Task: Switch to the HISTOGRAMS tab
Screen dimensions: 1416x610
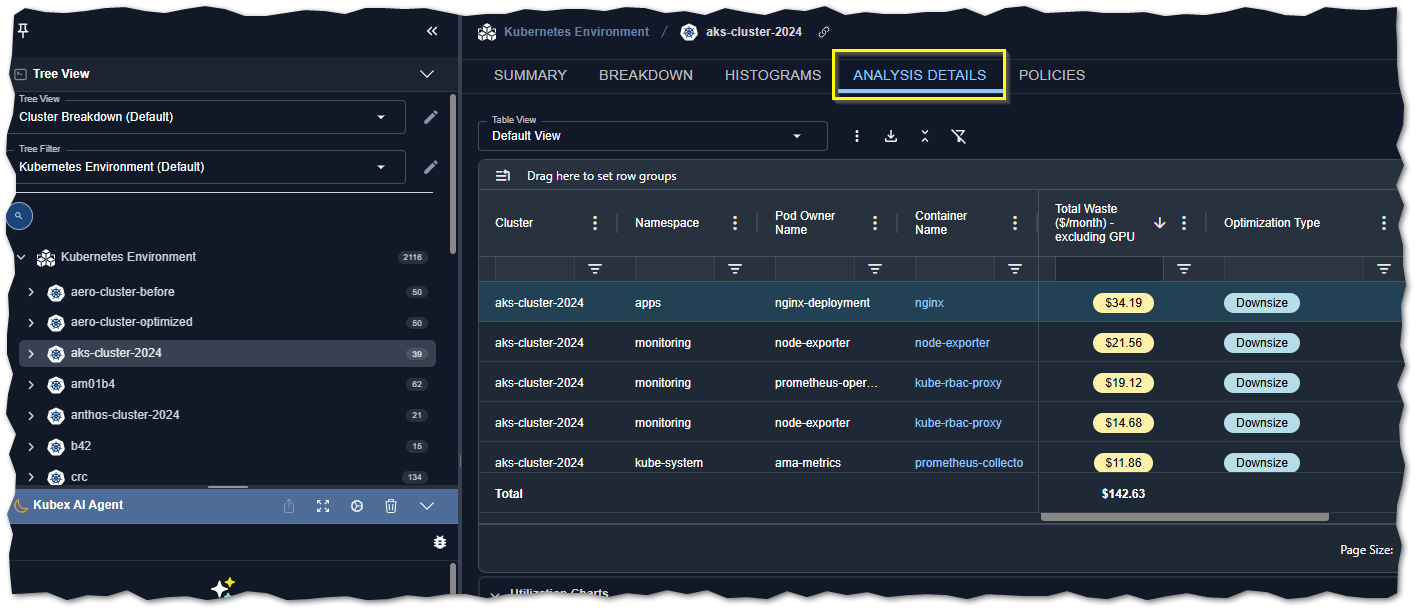Action: point(772,75)
